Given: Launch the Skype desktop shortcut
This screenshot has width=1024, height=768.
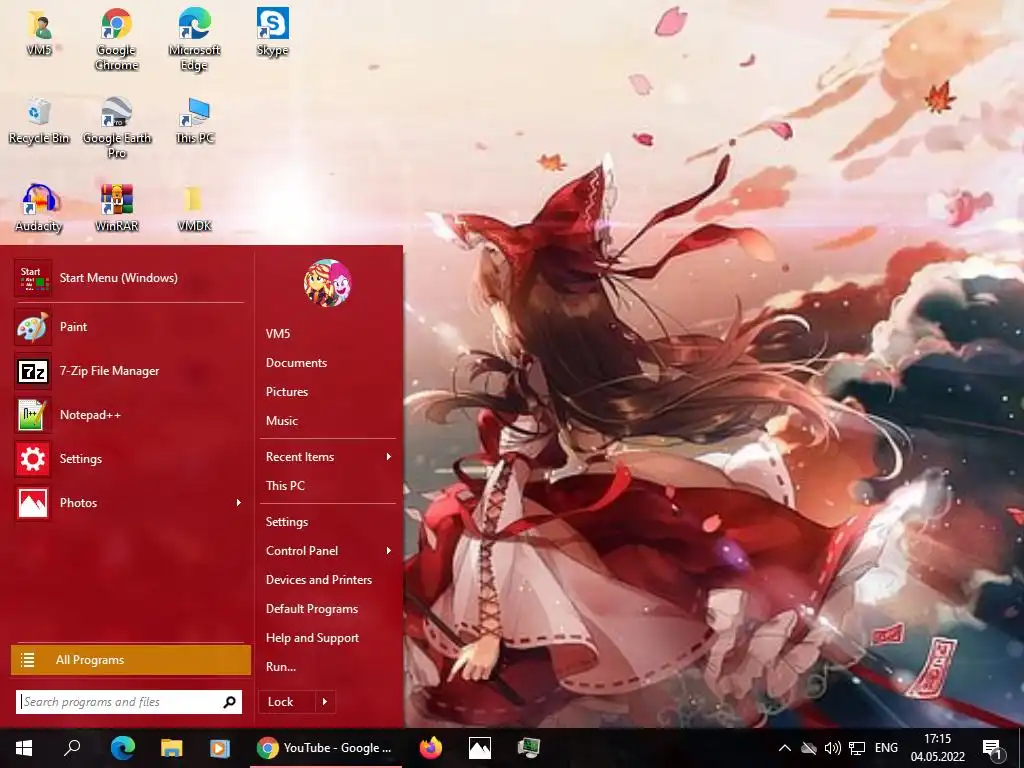Looking at the screenshot, I should coord(272,31).
